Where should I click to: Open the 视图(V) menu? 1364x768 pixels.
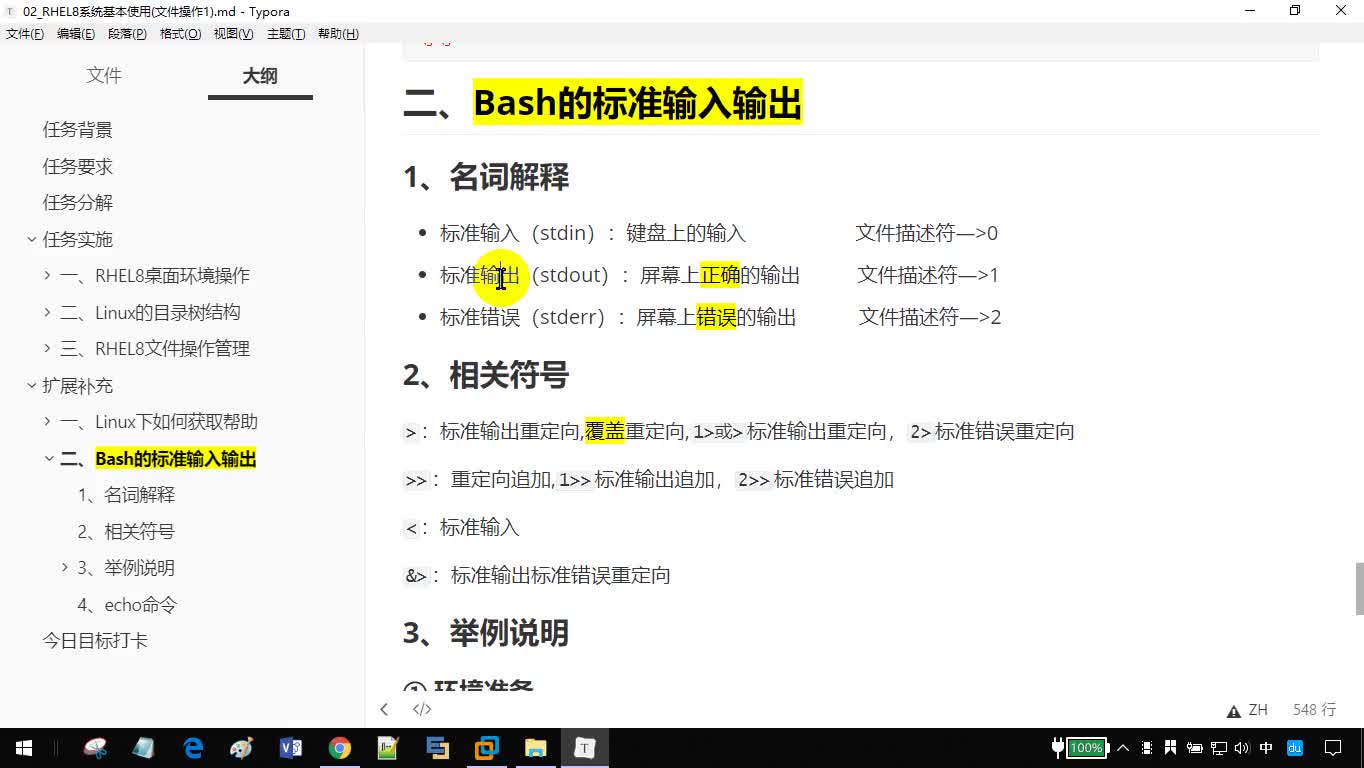pos(233,34)
